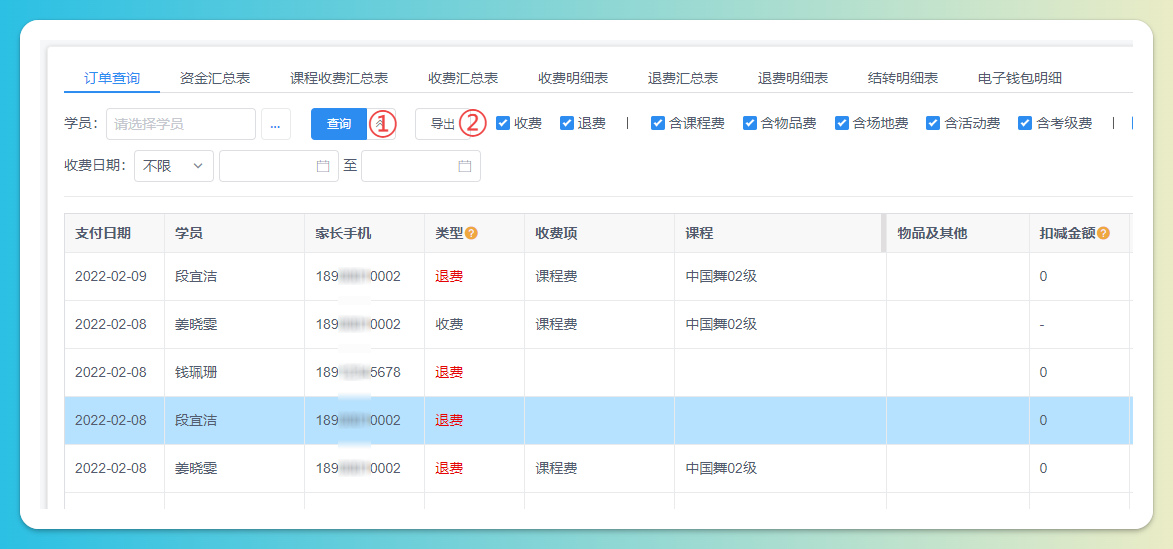Click 段宜洁 in the 2022-02-09 row
The image size is (1173, 549).
click(196, 277)
